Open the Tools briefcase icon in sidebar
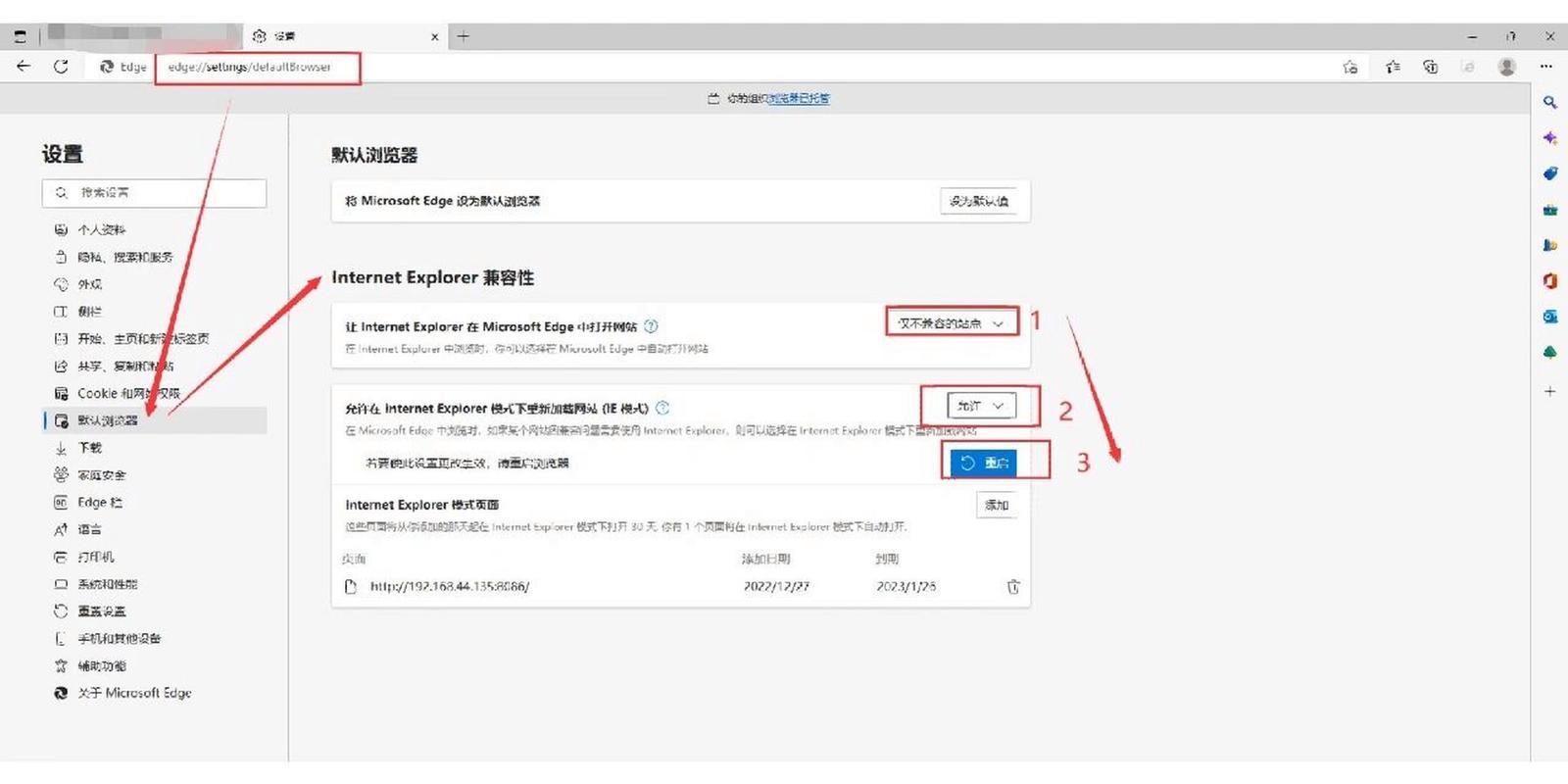Screen dimensions: 1568x784 (x=1549, y=210)
